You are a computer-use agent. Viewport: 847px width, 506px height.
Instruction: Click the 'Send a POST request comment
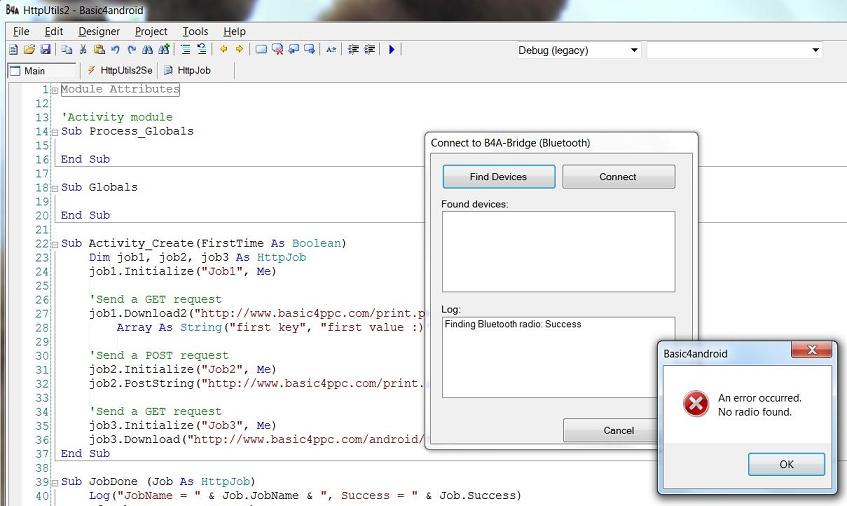coord(159,355)
